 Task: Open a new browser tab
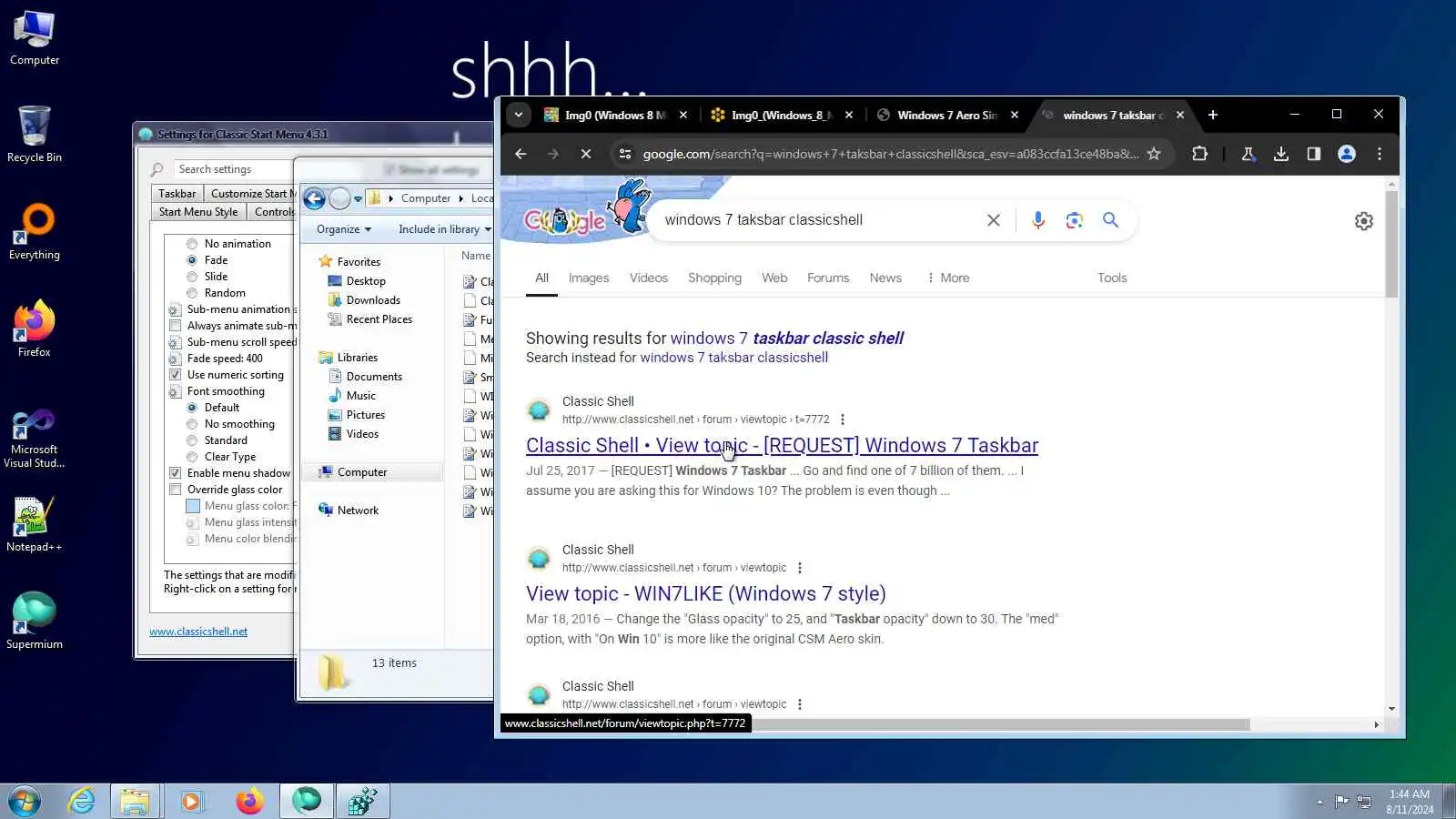coord(1212,115)
